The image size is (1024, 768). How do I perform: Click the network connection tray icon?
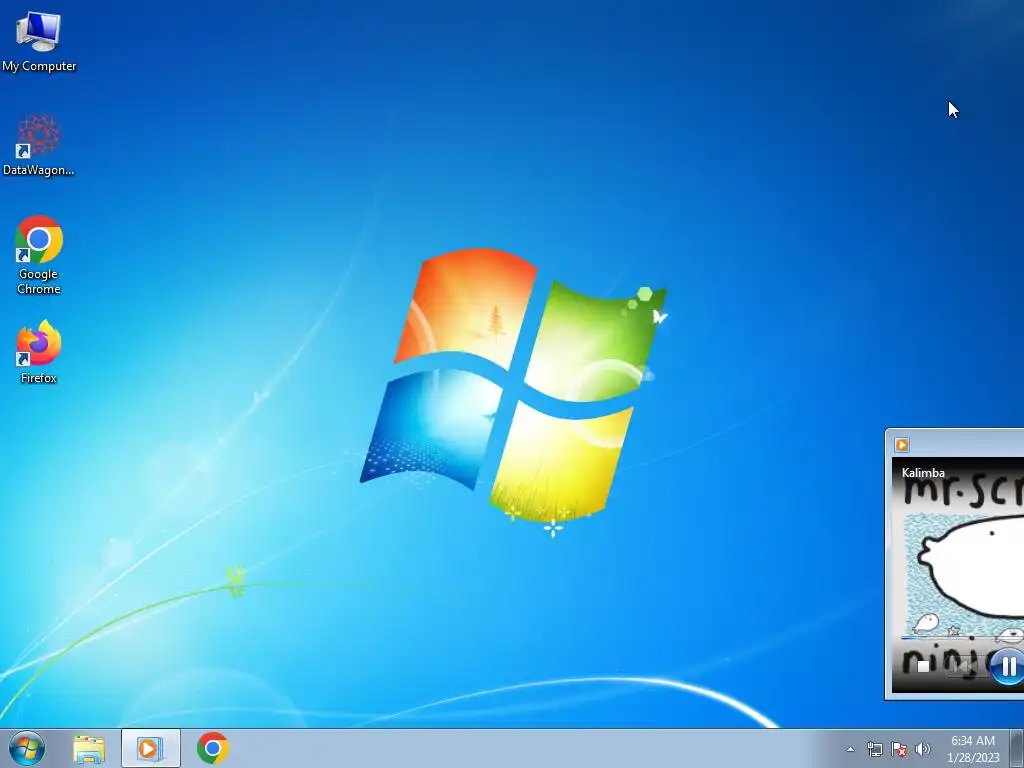point(874,749)
